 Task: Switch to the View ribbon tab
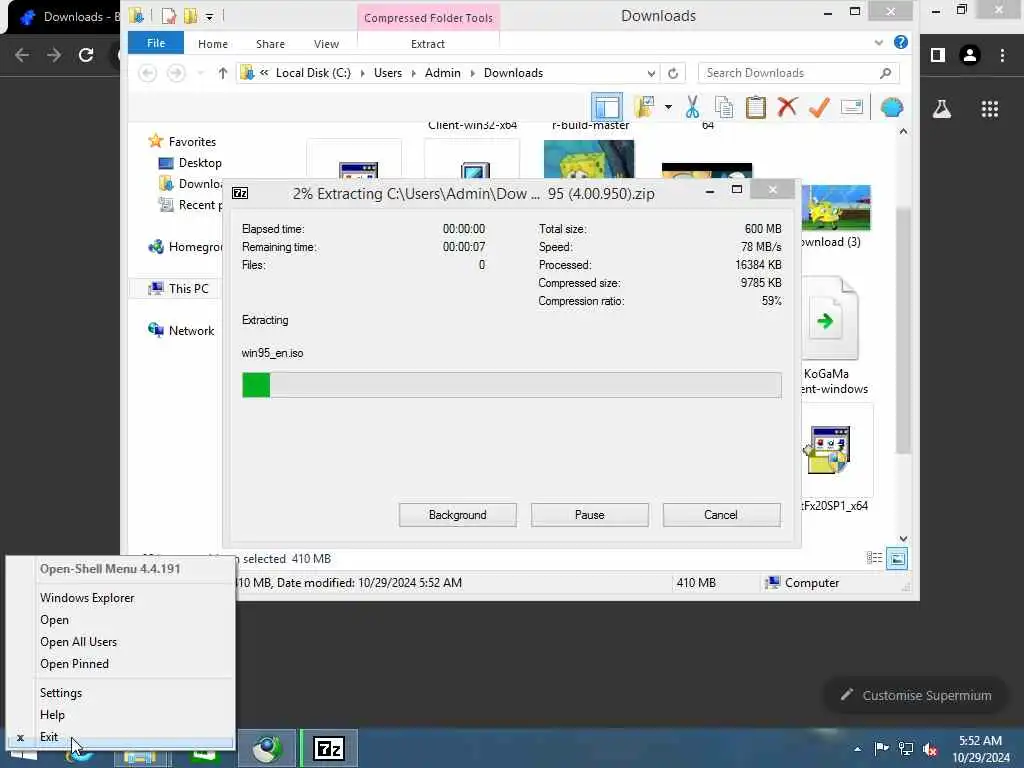(327, 44)
